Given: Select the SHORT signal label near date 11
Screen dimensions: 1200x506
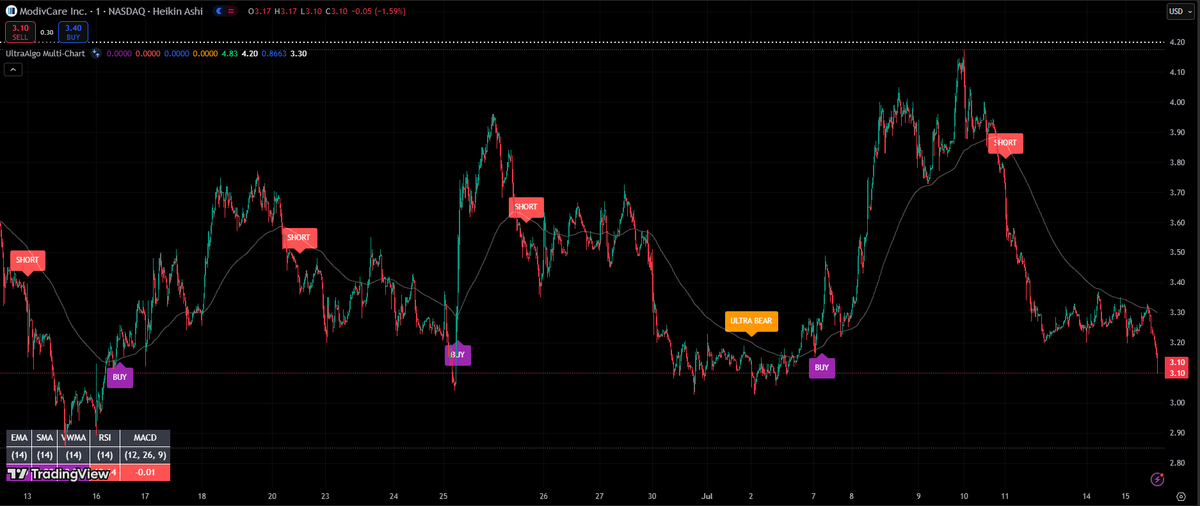Looking at the screenshot, I should click(1005, 143).
